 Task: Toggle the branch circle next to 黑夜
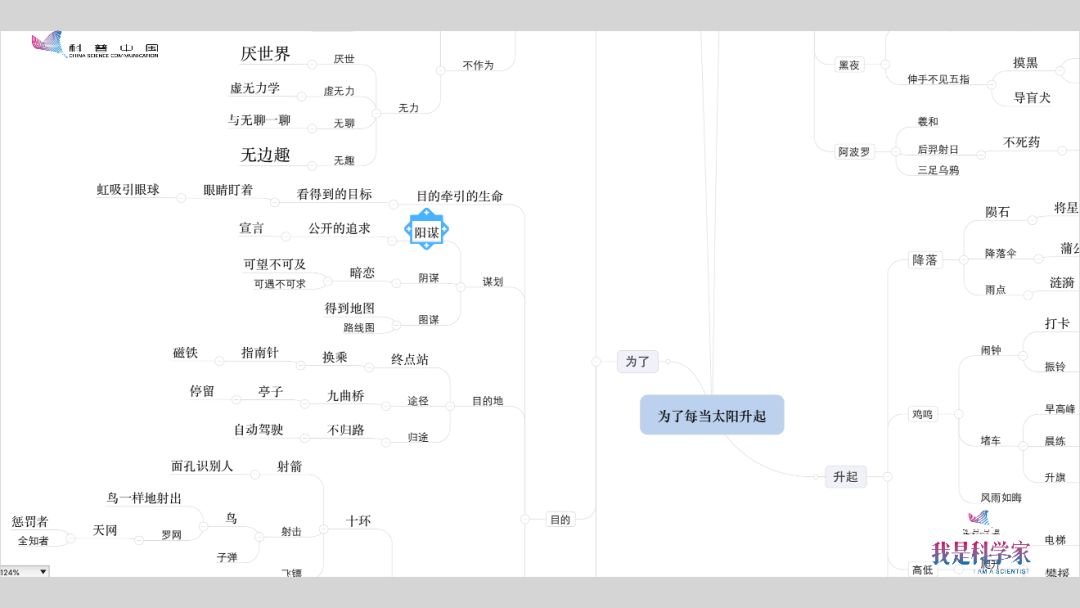pos(884,65)
